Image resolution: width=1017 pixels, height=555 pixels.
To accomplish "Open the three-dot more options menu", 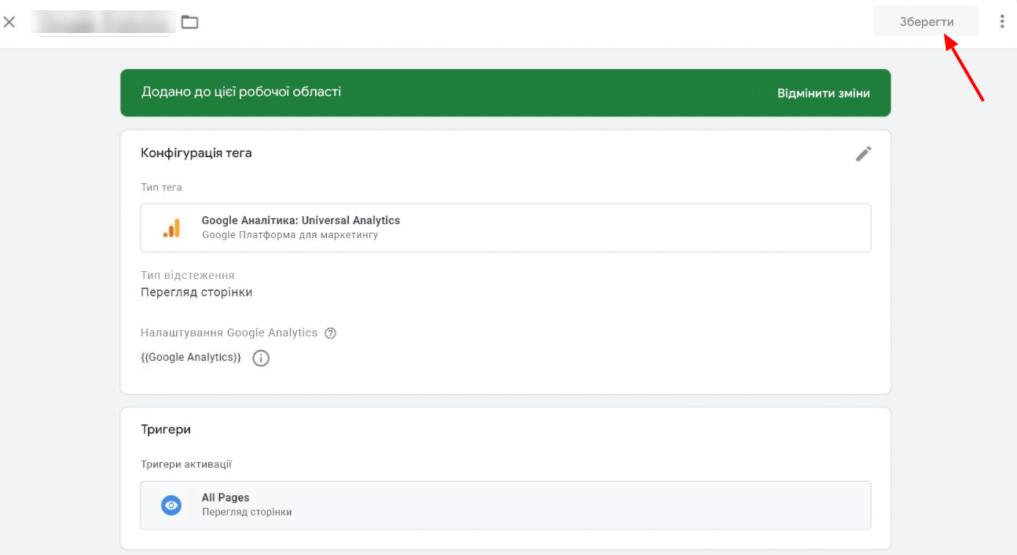I will (x=1001, y=21).
